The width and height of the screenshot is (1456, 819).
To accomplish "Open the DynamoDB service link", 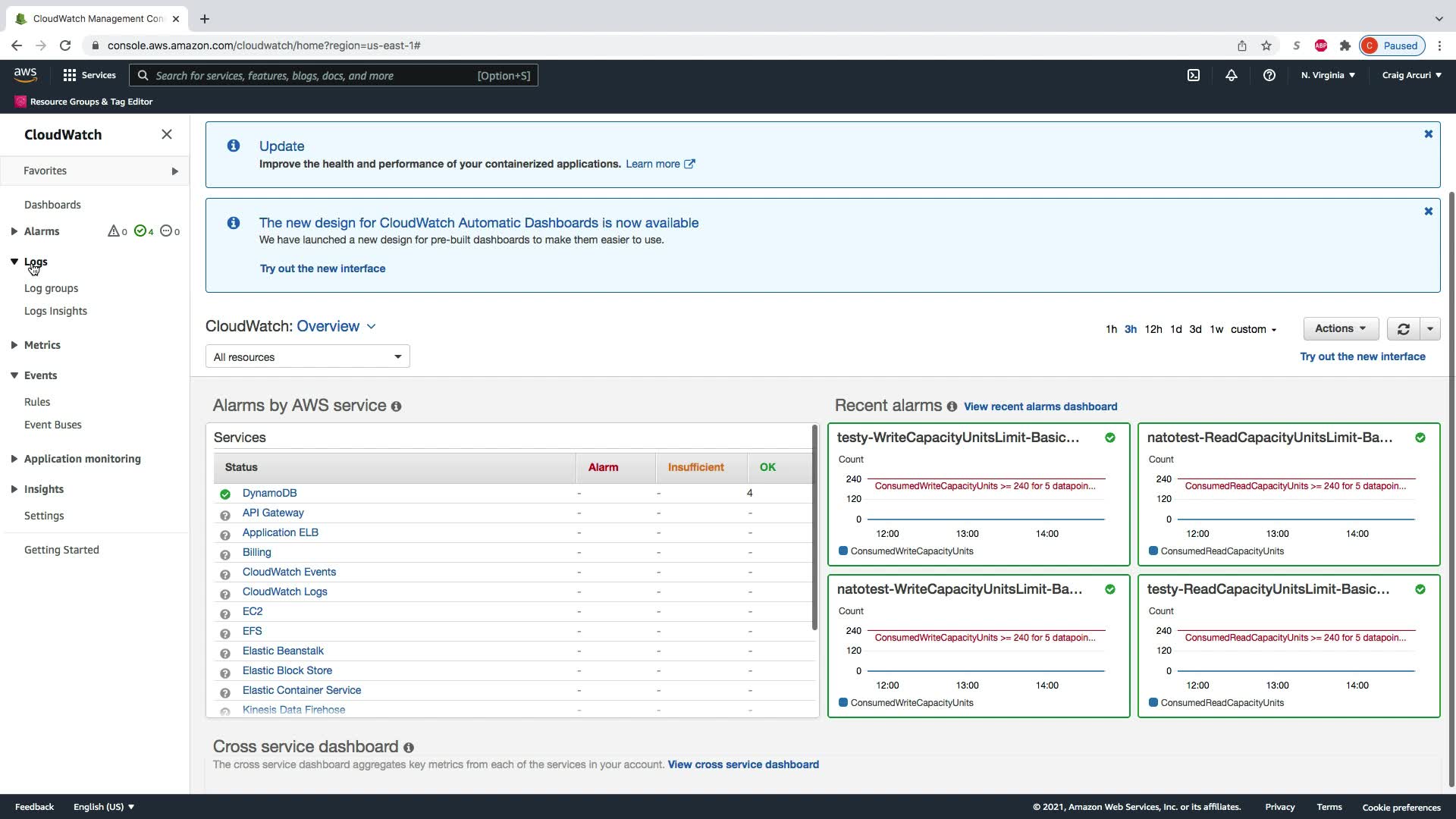I will point(269,493).
